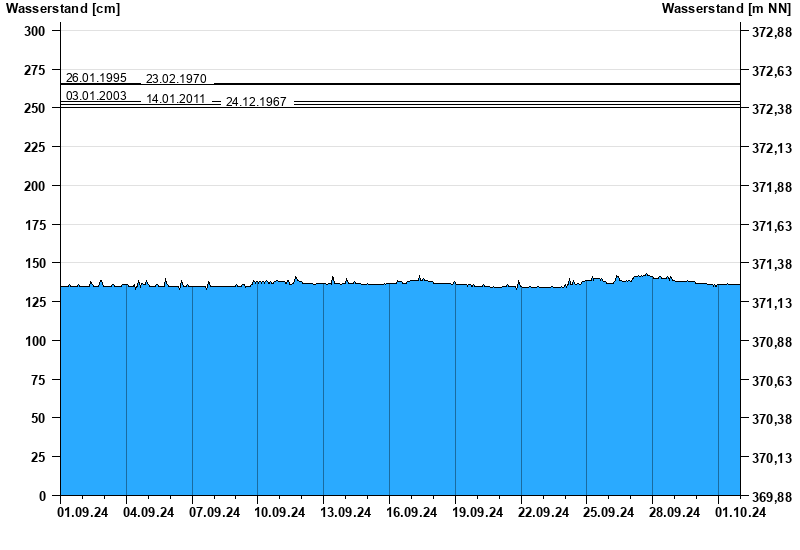Image resolution: width=800 pixels, height=550 pixels.
Task: Click the 371,13 m NN value
Action: coord(772,303)
